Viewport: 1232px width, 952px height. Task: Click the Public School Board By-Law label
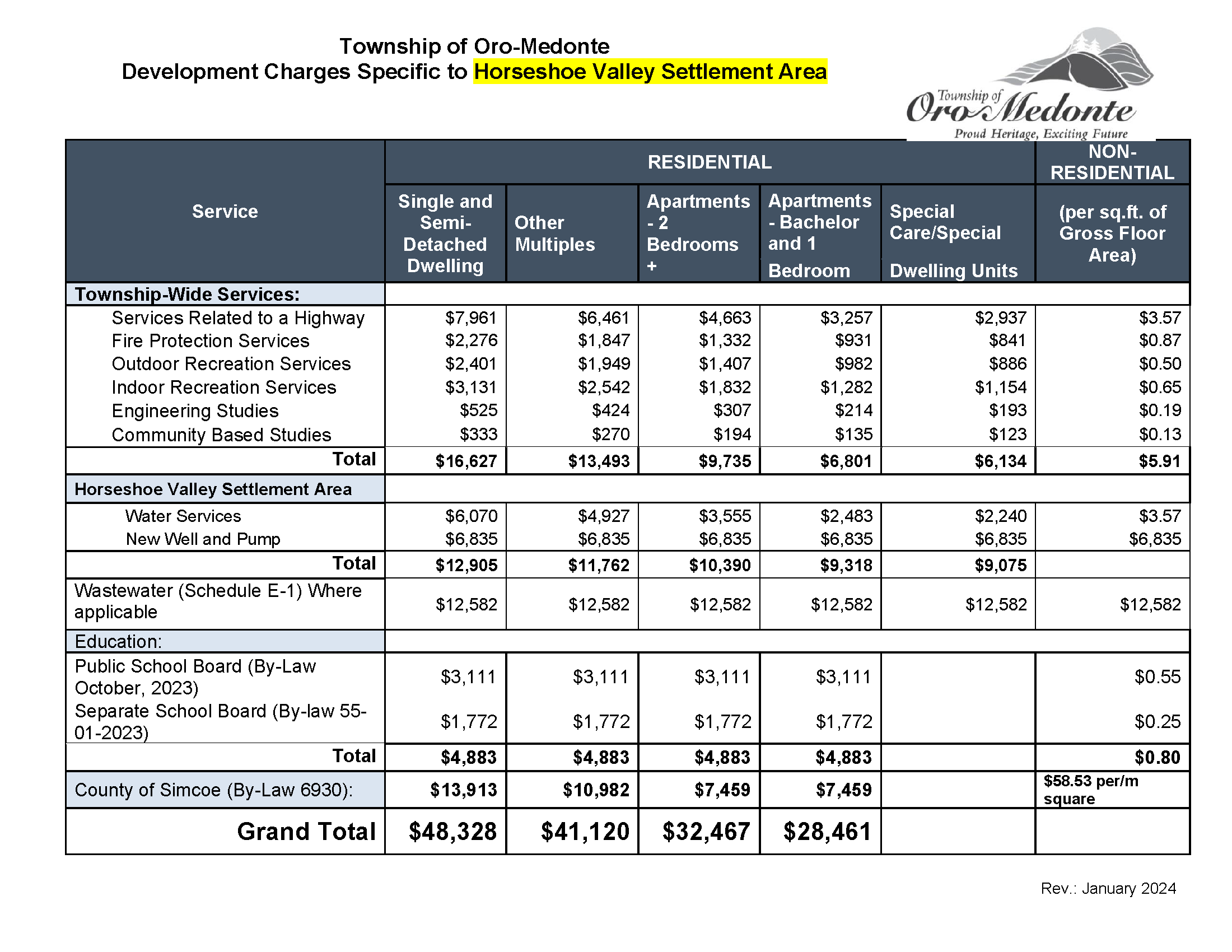pyautogui.click(x=195, y=677)
